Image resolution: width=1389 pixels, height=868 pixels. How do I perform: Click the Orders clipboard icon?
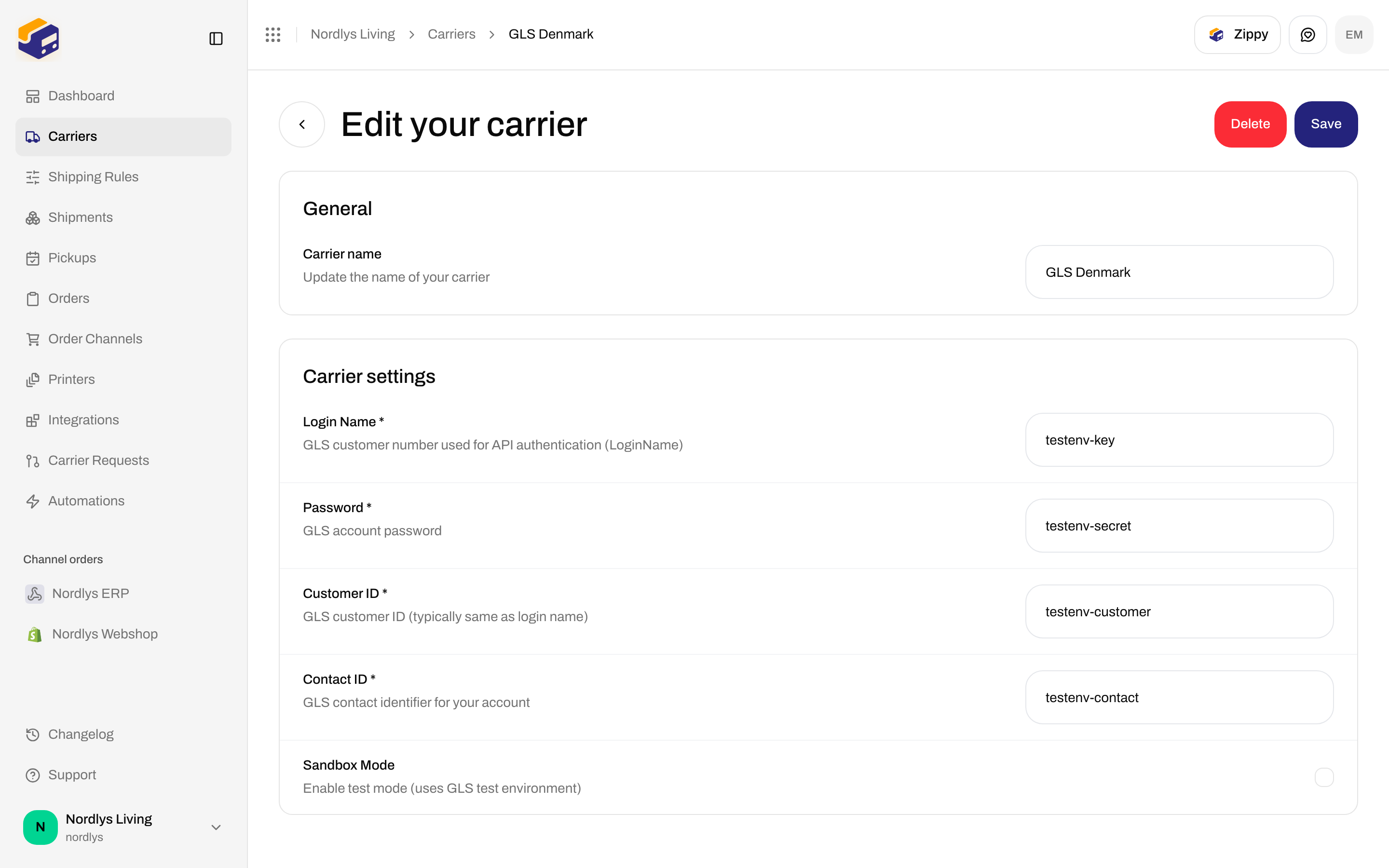point(33,298)
